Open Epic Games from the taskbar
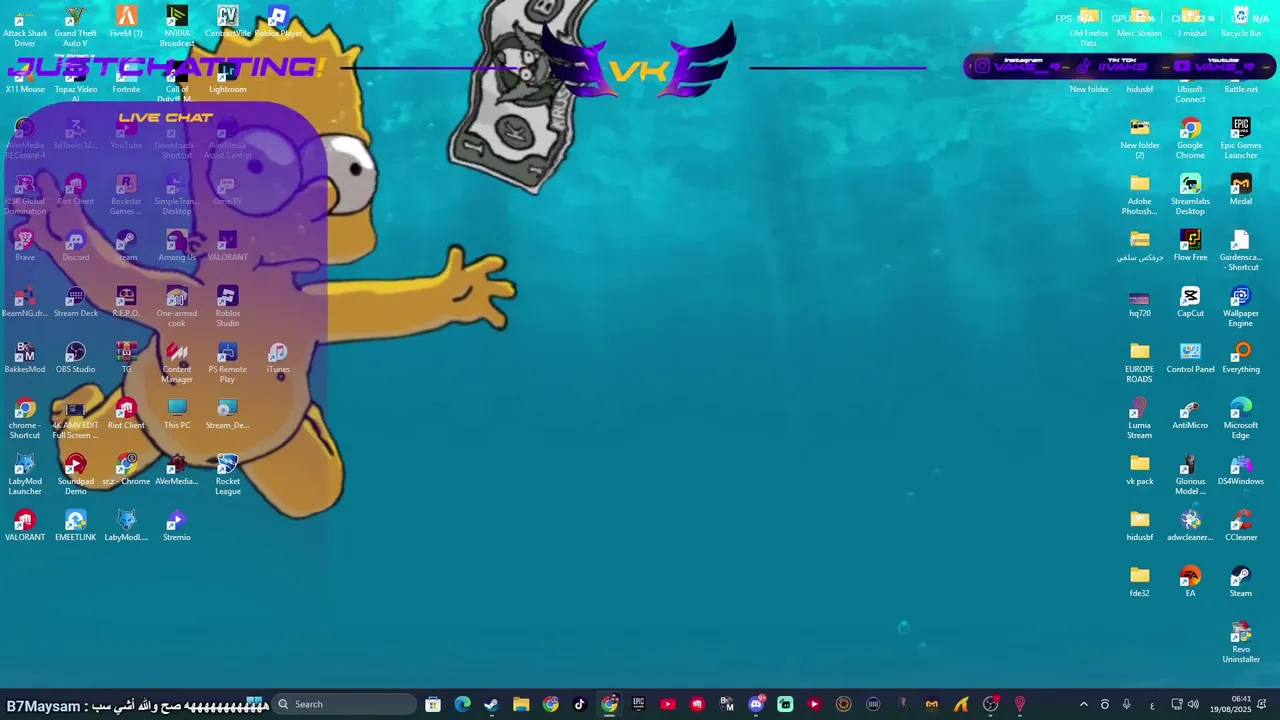Screen dimensions: 1280x720 click(638, 704)
